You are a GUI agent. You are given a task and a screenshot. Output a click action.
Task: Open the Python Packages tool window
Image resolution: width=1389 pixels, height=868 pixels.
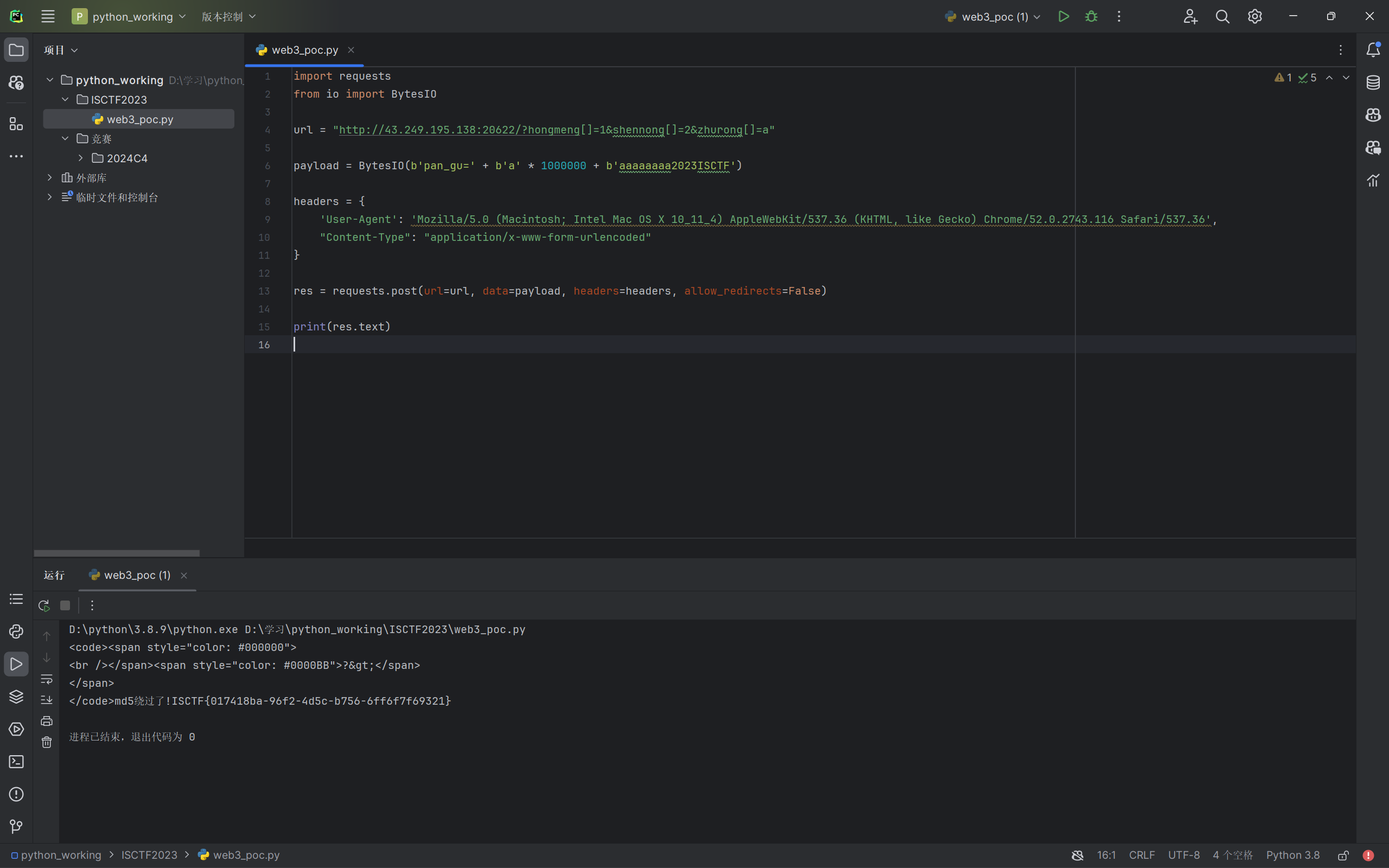point(16,697)
